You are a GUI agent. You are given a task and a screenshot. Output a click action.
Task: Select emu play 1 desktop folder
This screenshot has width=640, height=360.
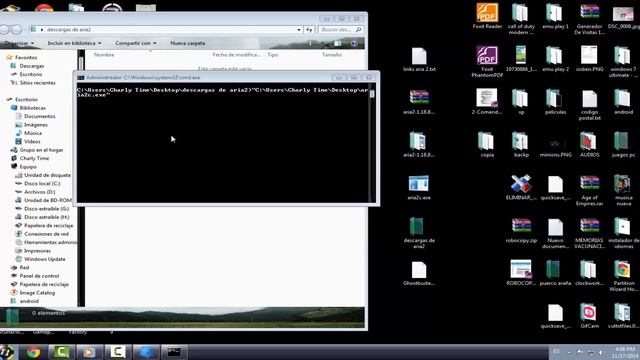pyautogui.click(x=555, y=16)
